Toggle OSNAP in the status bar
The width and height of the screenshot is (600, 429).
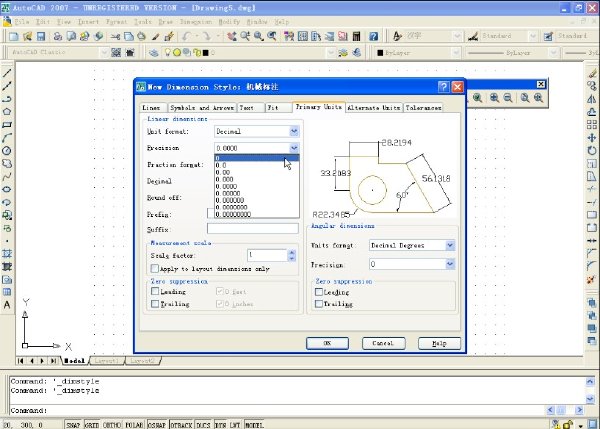click(157, 425)
